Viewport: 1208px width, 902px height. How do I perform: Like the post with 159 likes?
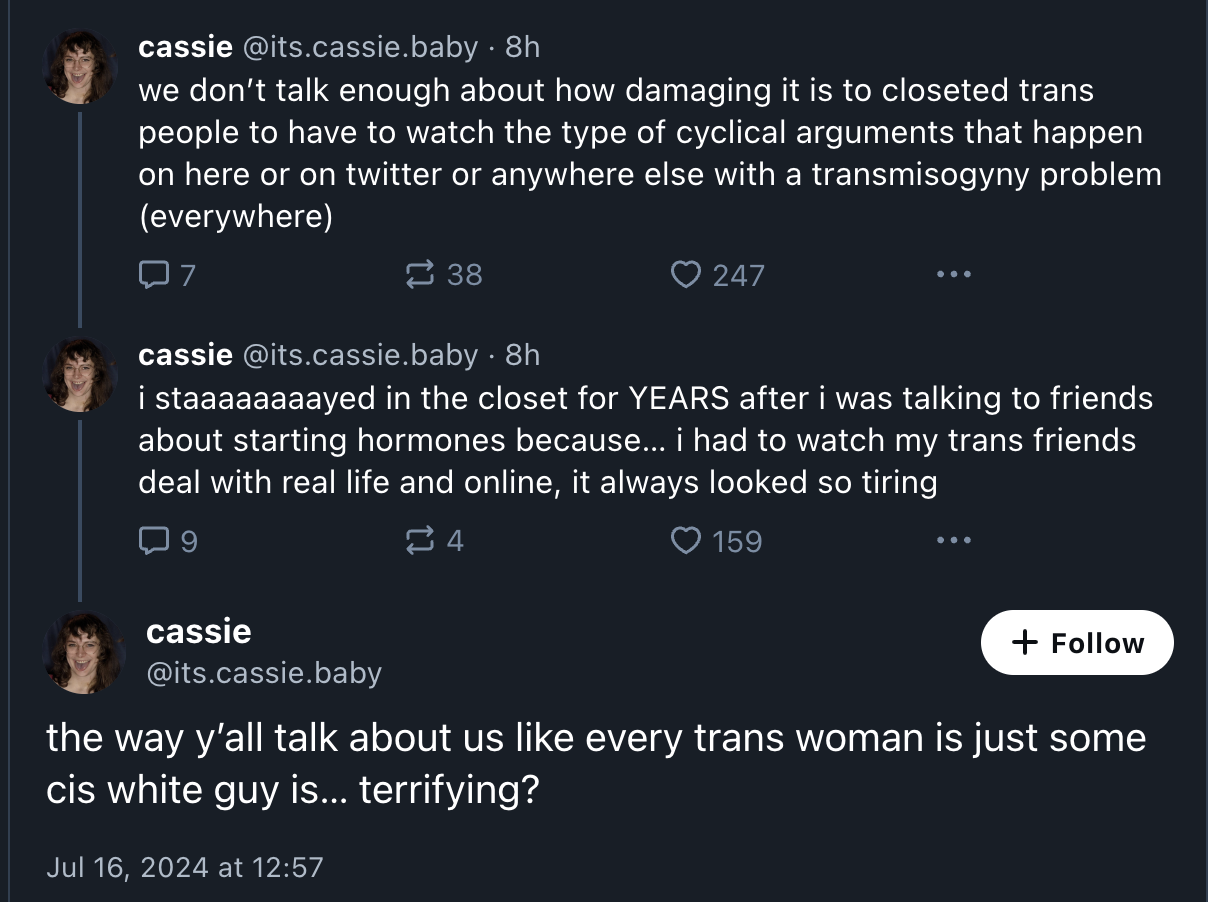pos(716,541)
